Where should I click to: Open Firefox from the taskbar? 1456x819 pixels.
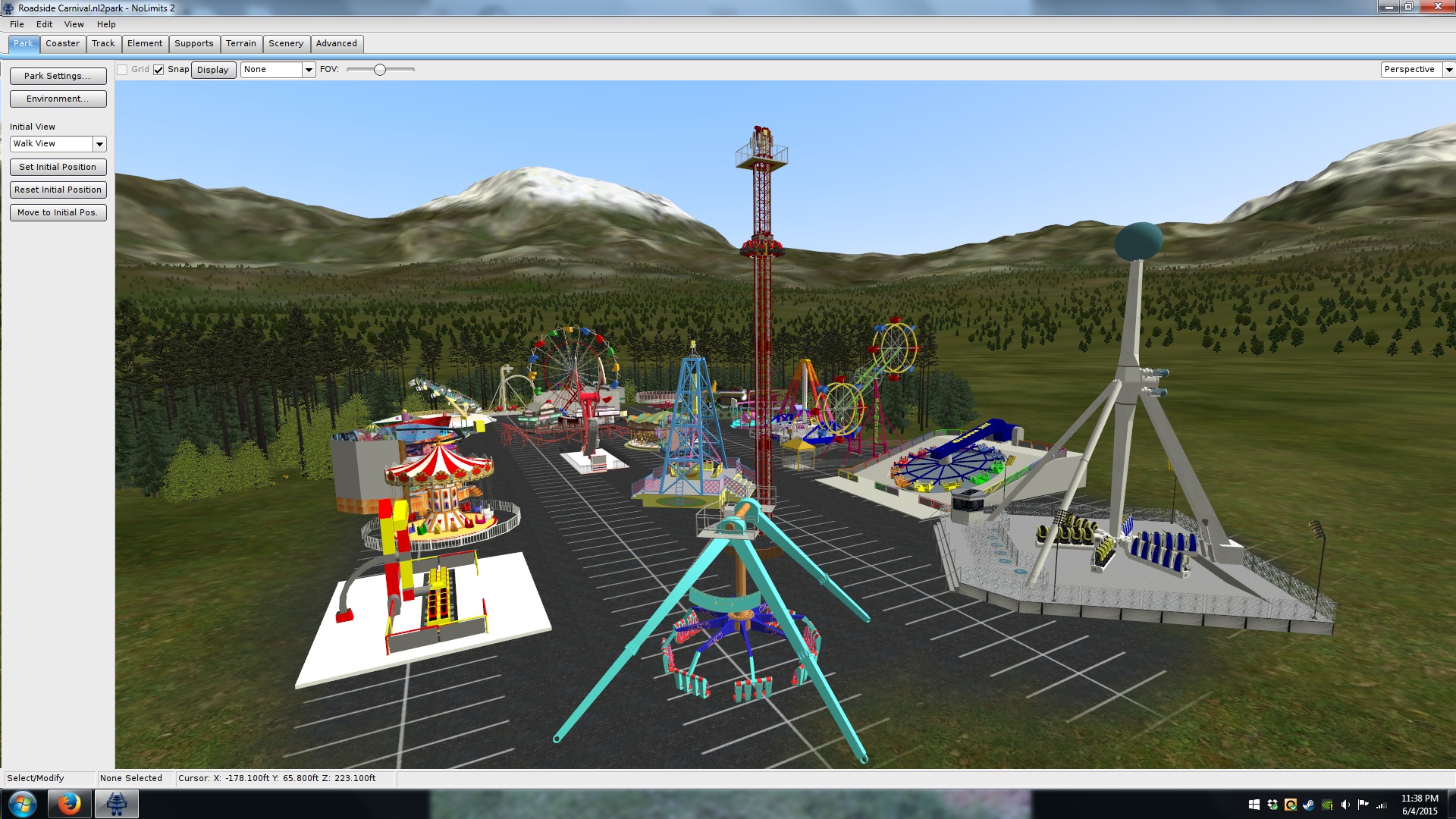tap(69, 804)
